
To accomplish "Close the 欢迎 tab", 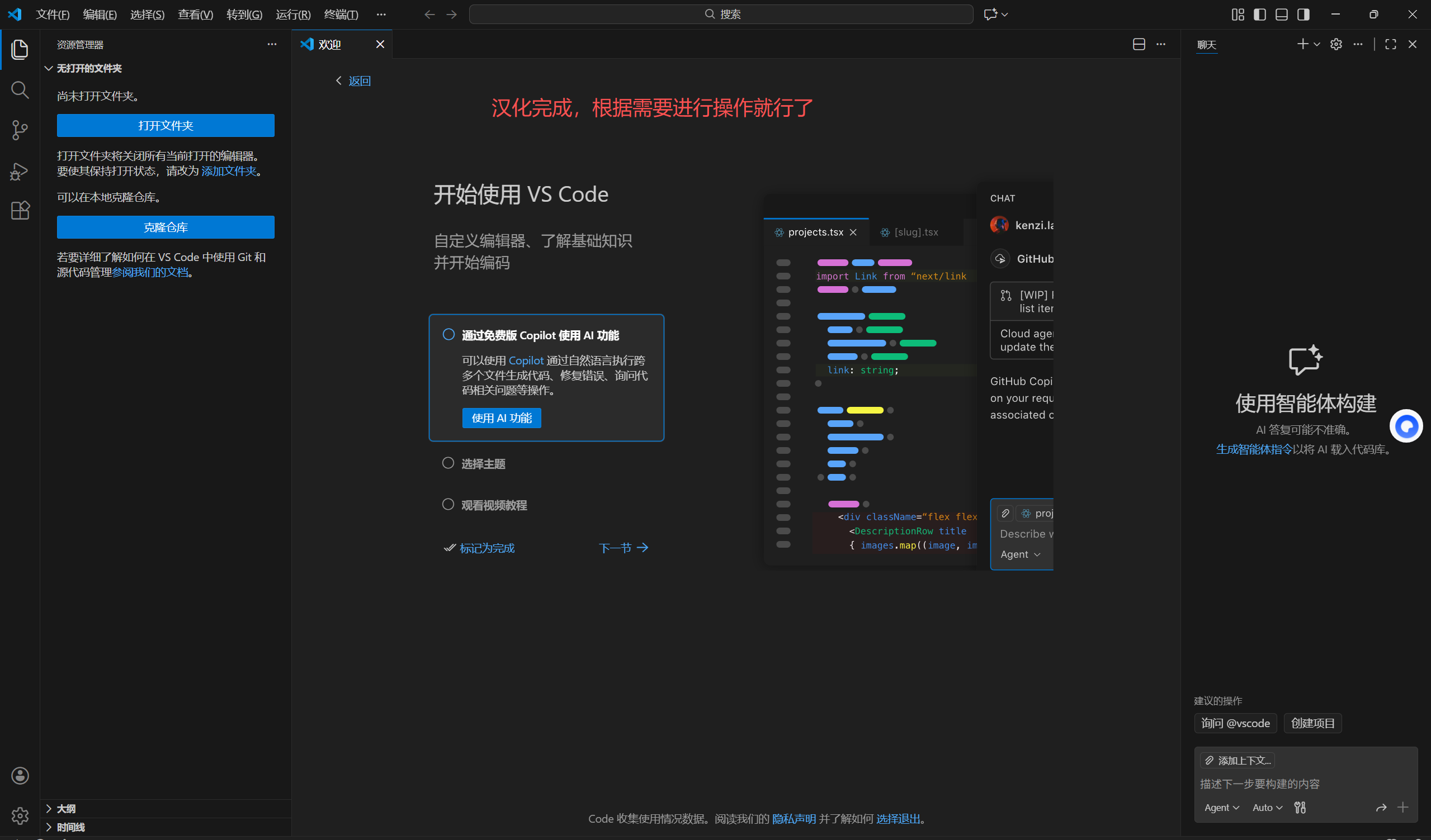I will [x=380, y=44].
